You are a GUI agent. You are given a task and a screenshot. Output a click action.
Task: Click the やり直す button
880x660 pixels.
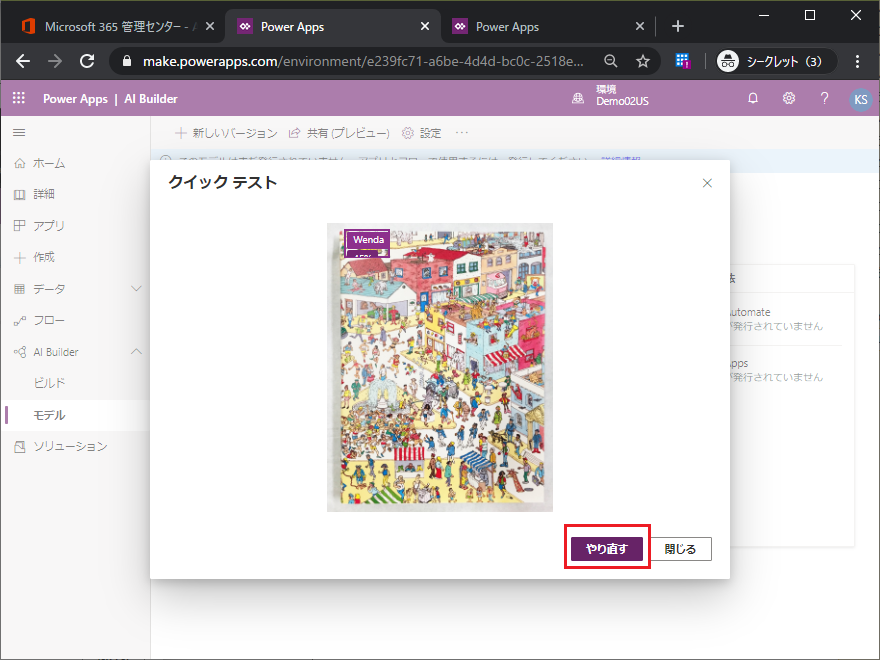(x=607, y=548)
